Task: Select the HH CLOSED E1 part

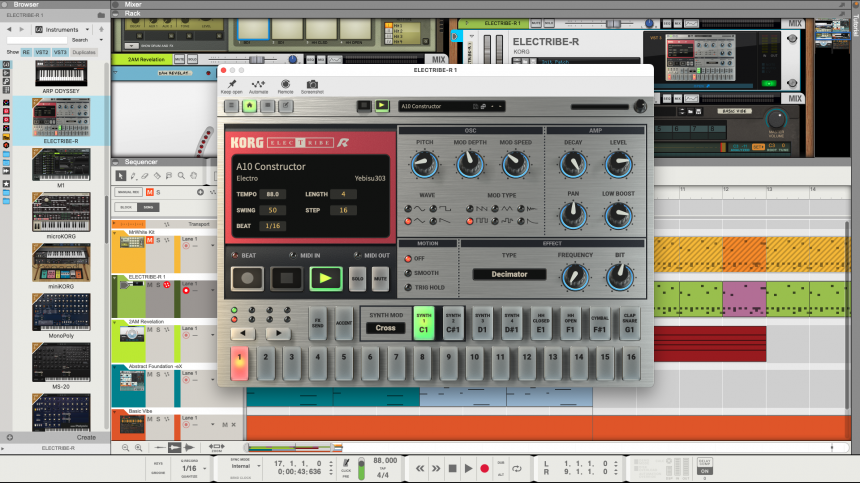Action: pos(541,323)
